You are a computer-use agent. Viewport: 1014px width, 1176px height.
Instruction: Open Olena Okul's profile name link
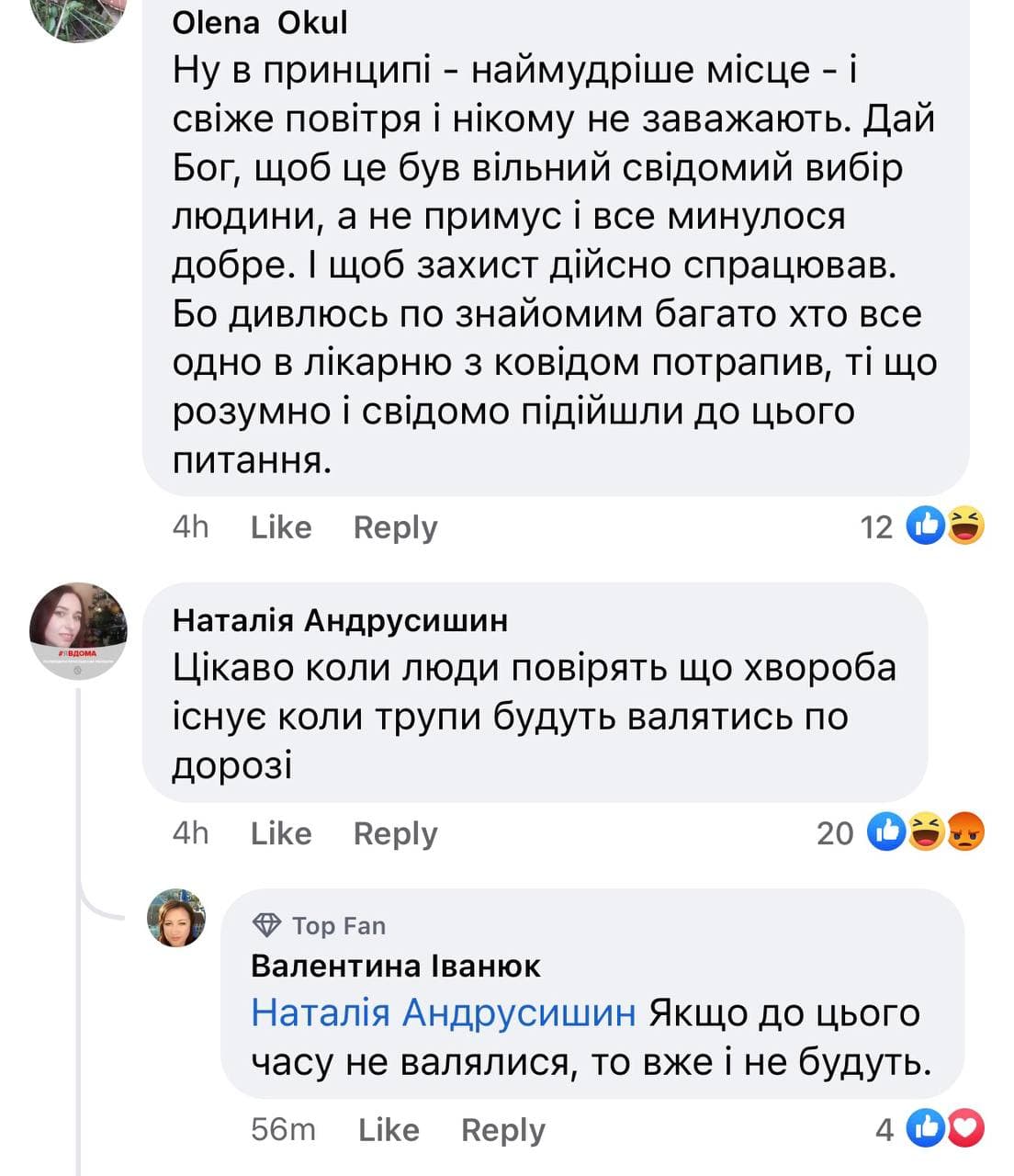260,22
